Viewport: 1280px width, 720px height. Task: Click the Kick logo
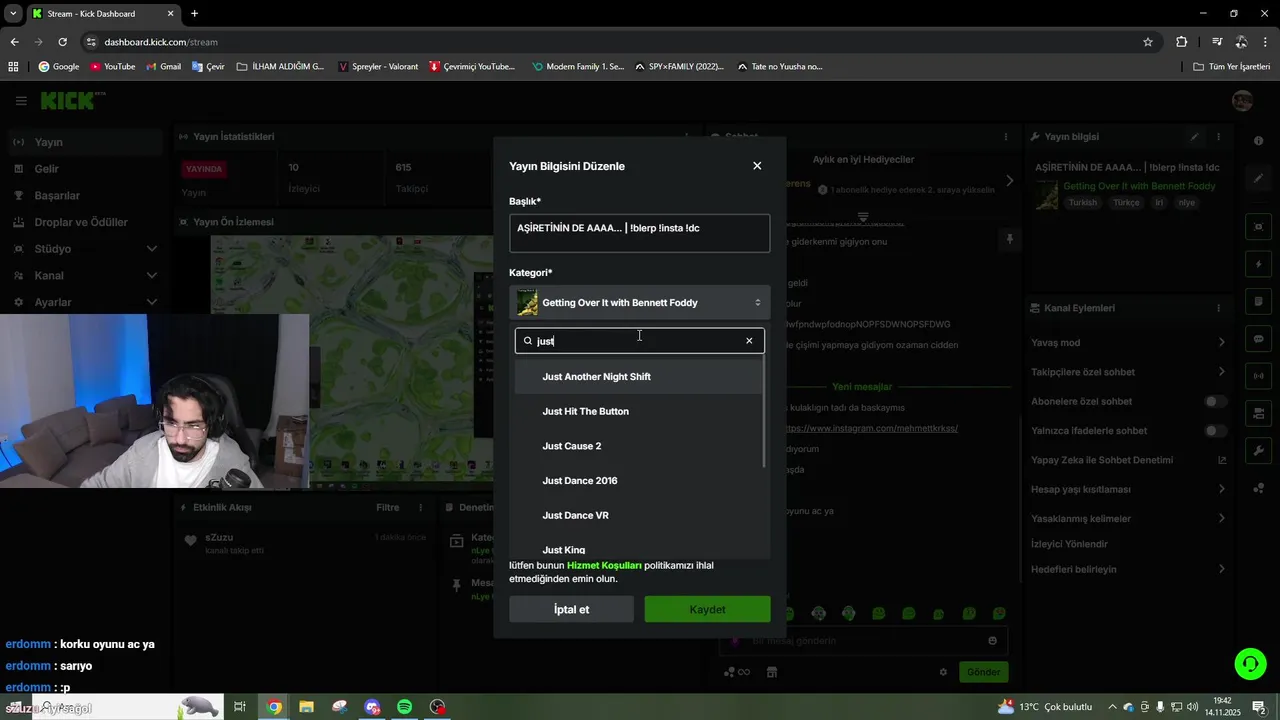(x=72, y=101)
